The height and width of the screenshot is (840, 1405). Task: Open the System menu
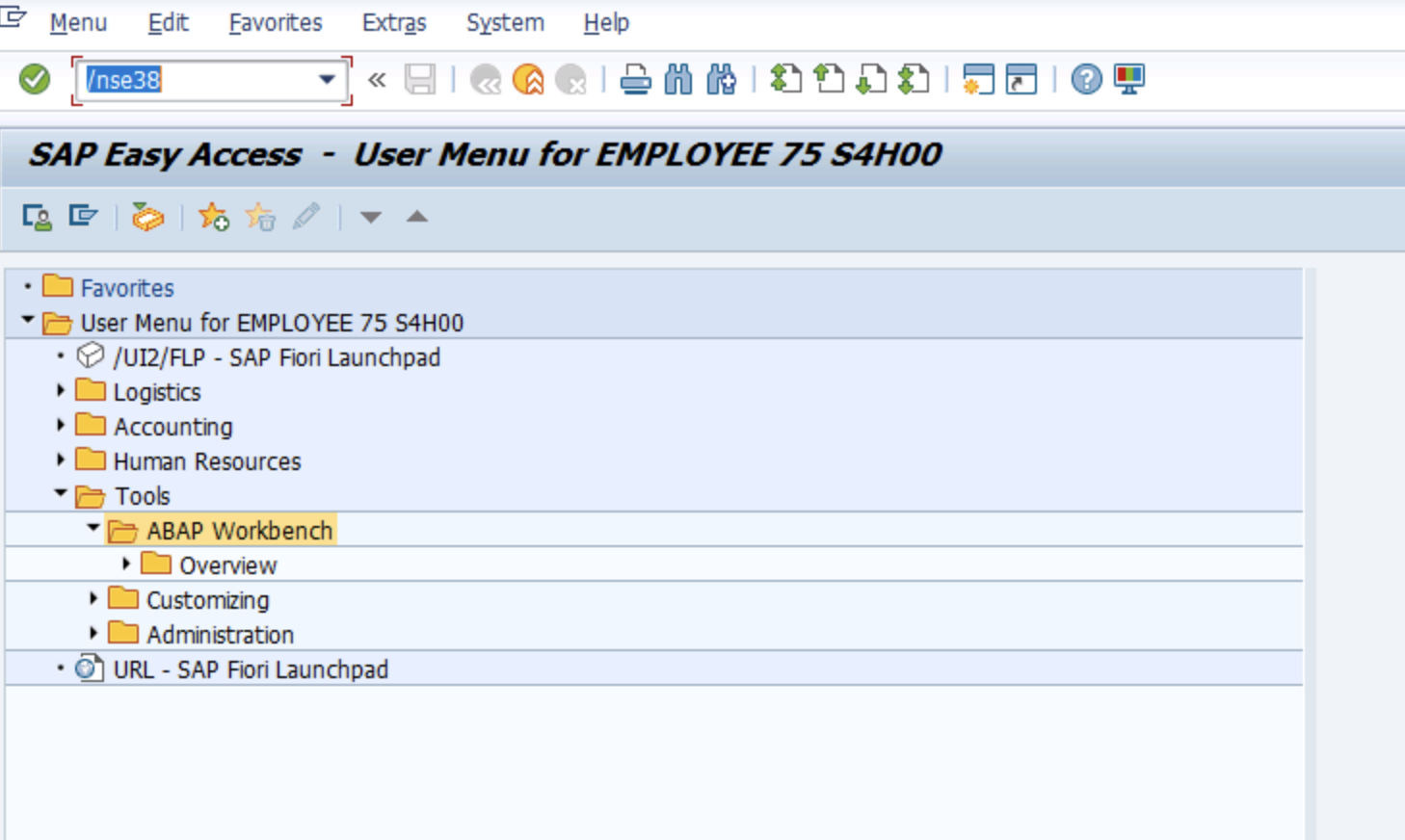[505, 22]
